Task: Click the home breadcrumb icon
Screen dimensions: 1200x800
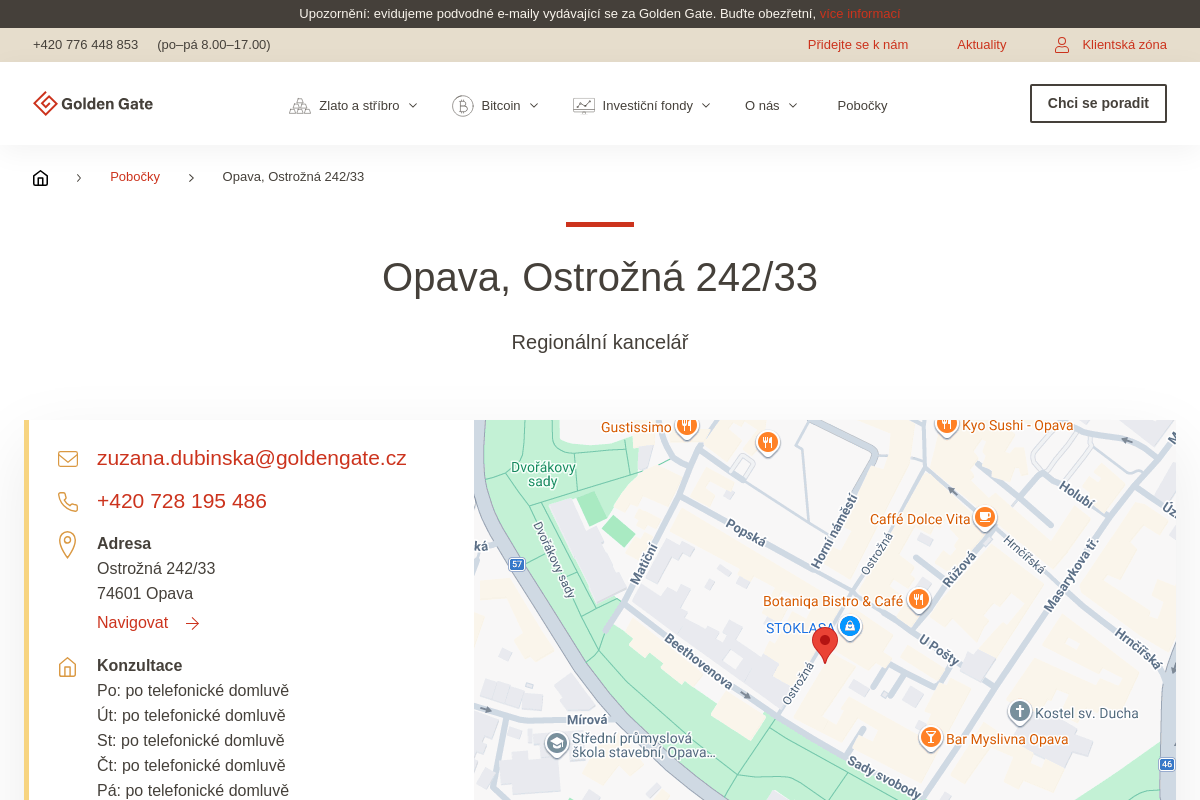Action: 40,178
